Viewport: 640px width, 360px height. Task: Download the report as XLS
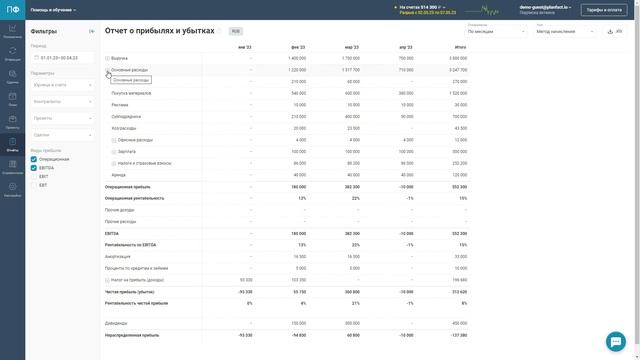[x=614, y=31]
